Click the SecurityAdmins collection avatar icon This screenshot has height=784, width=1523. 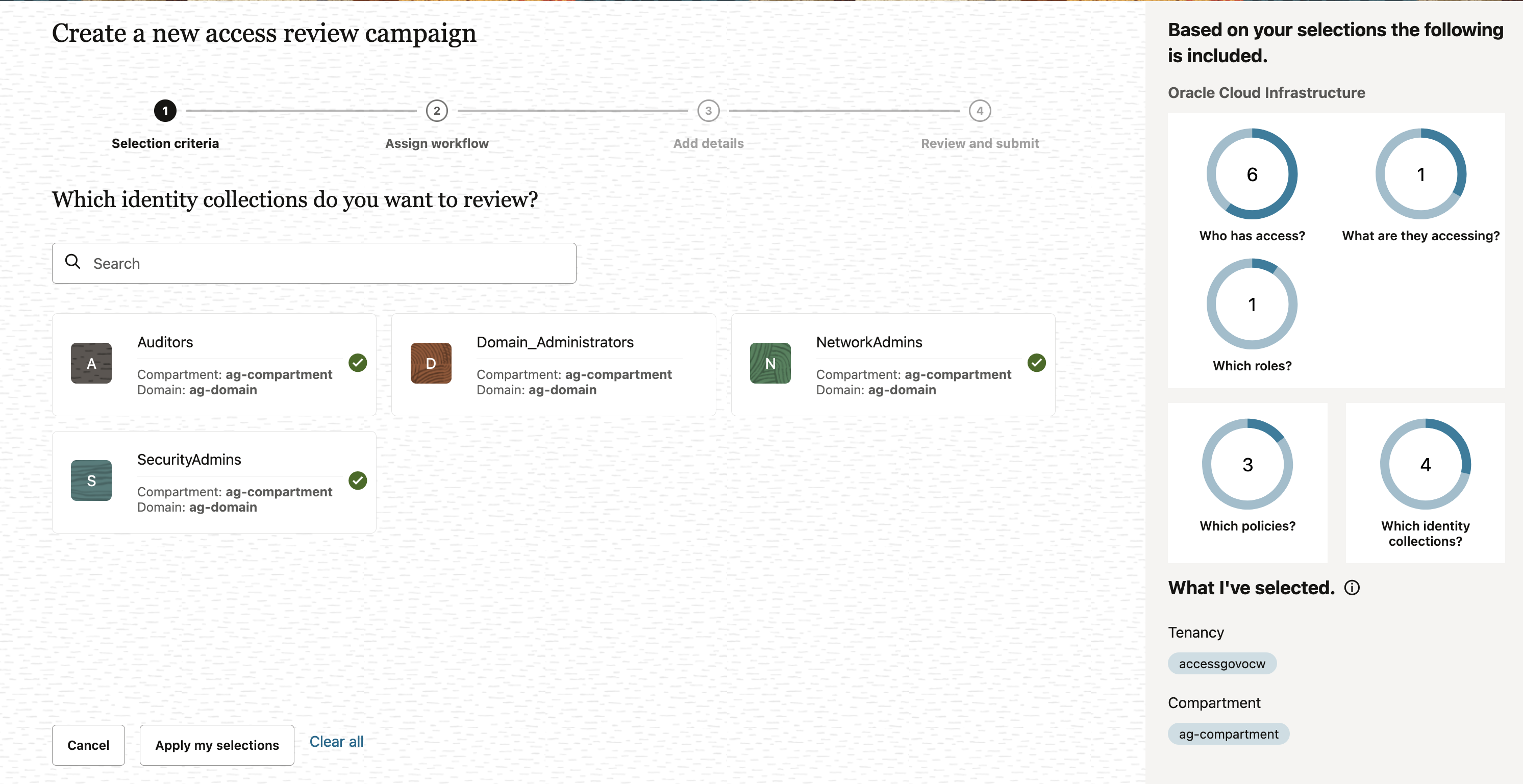[90, 480]
